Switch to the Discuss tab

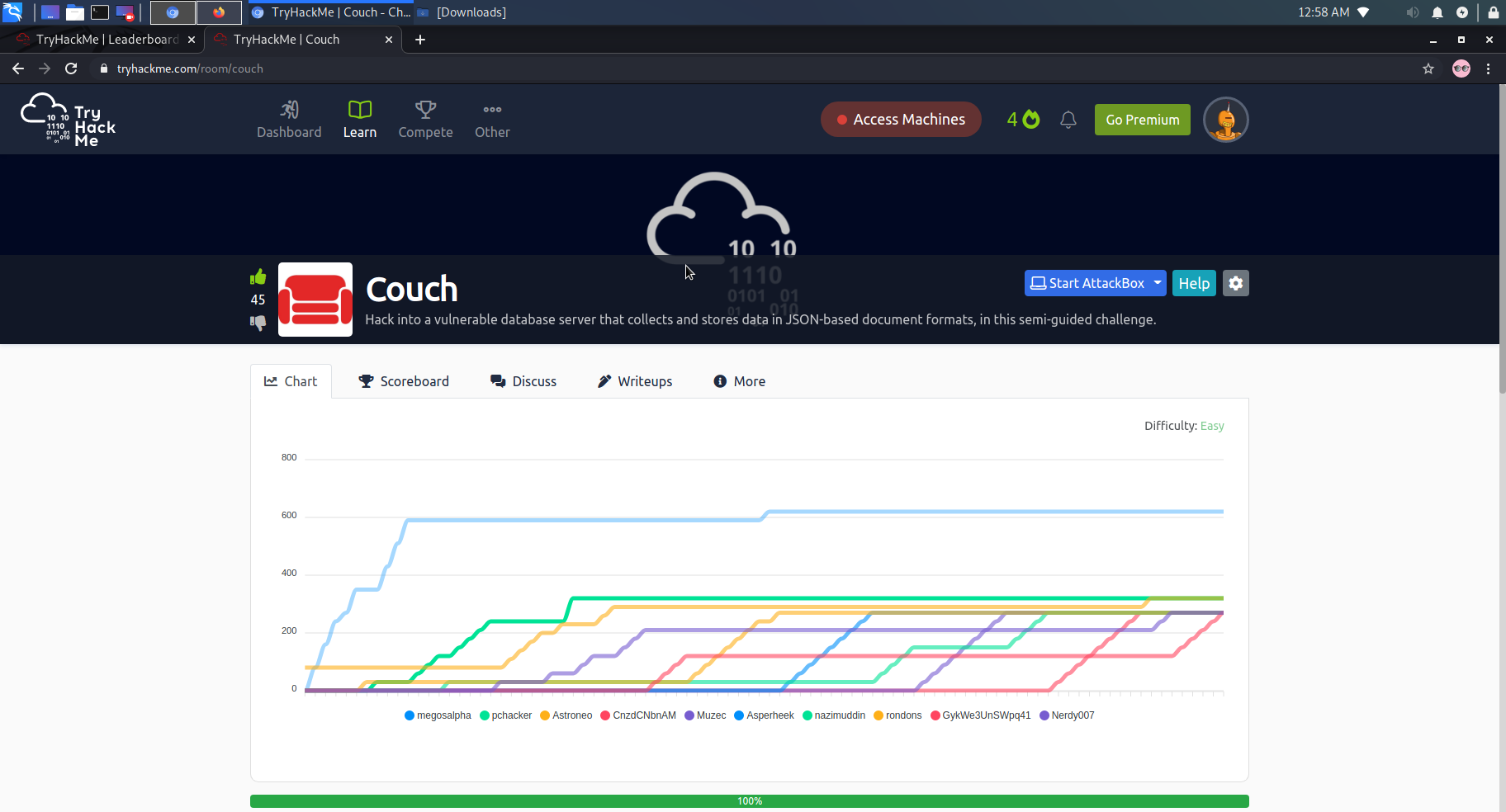[x=523, y=381]
